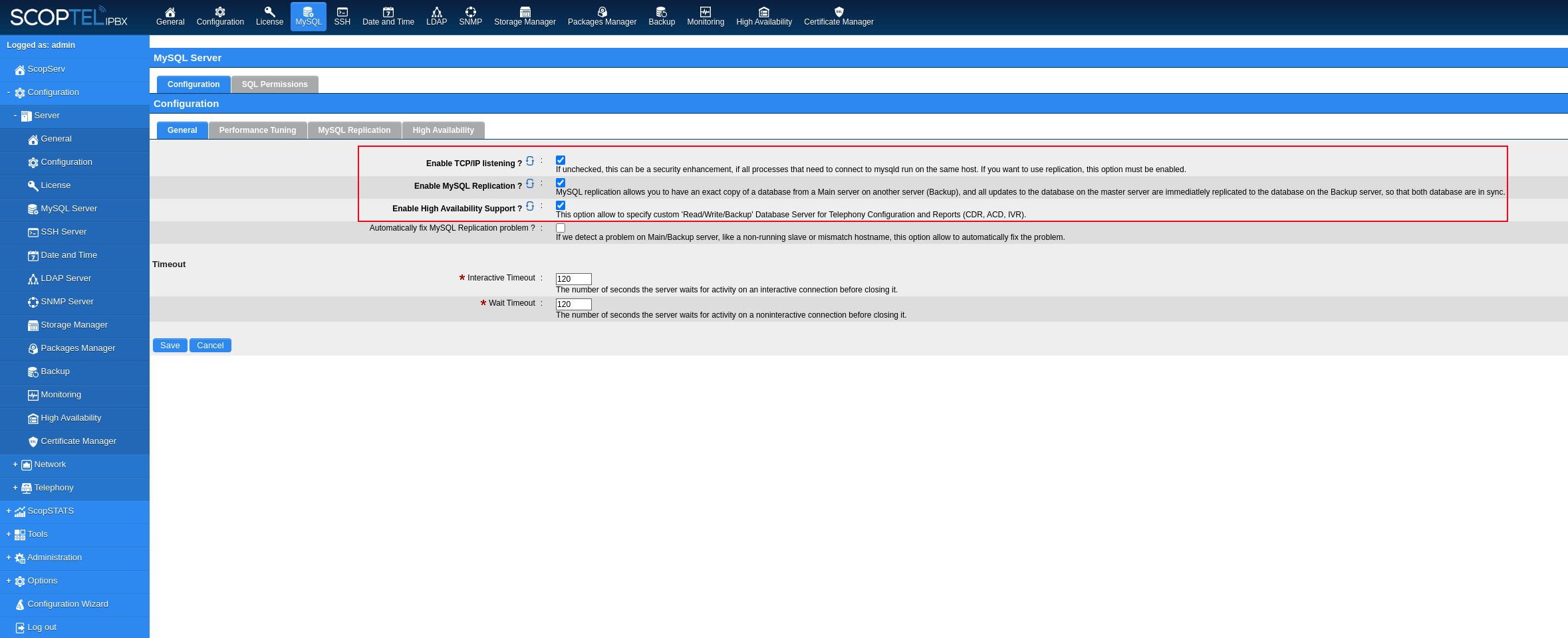The height and width of the screenshot is (638, 1568).
Task: Click the Interactive Timeout field
Action: tap(574, 279)
